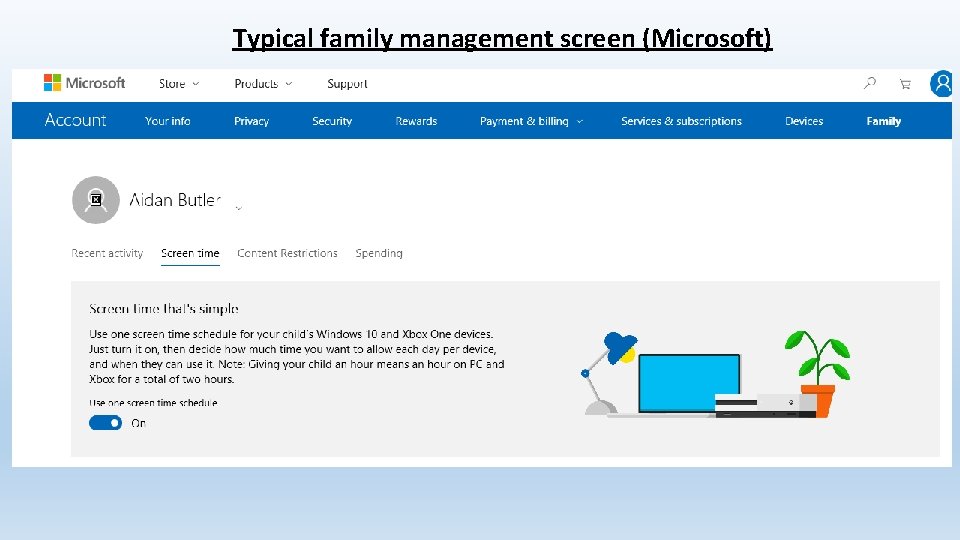Open the Security section

[x=332, y=121]
